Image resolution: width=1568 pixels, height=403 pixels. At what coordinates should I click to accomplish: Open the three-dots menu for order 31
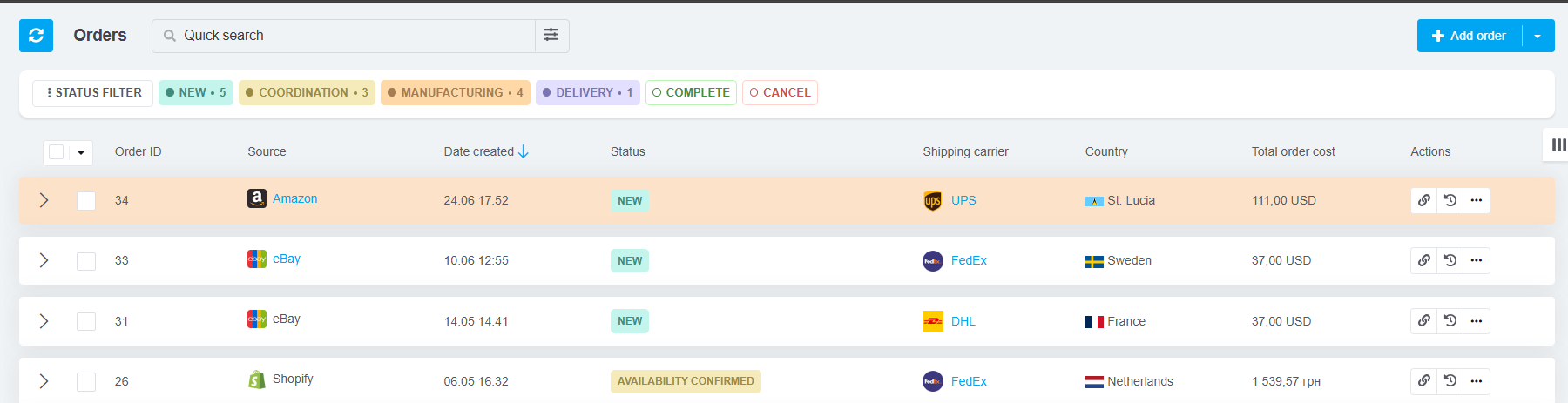[1477, 321]
